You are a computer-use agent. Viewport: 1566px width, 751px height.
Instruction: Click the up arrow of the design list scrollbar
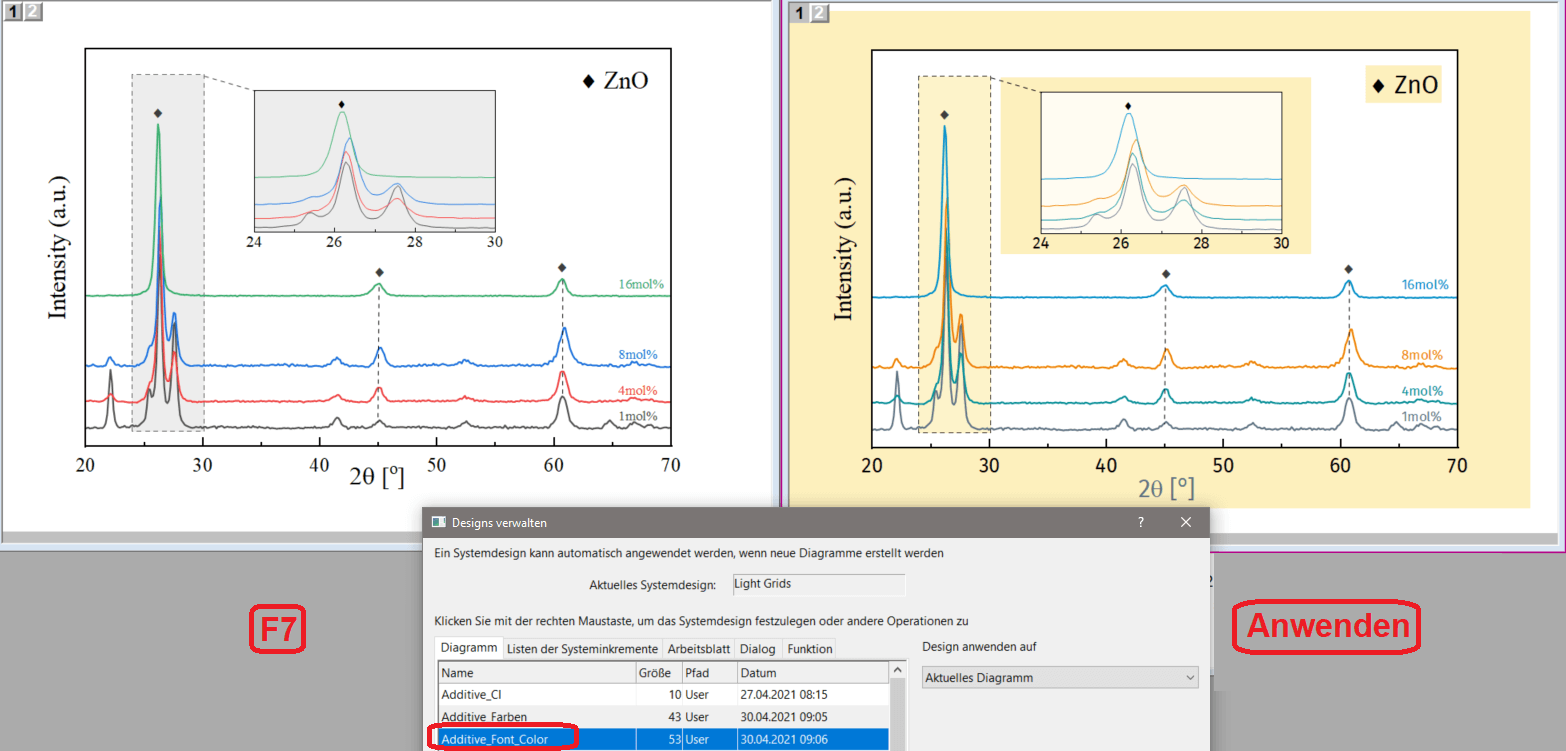[897, 670]
